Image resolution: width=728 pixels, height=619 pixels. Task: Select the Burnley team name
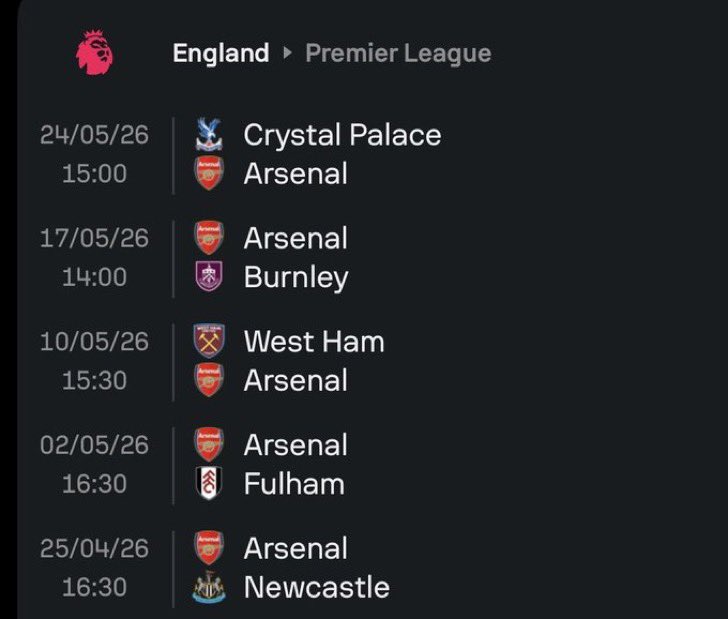coord(296,278)
